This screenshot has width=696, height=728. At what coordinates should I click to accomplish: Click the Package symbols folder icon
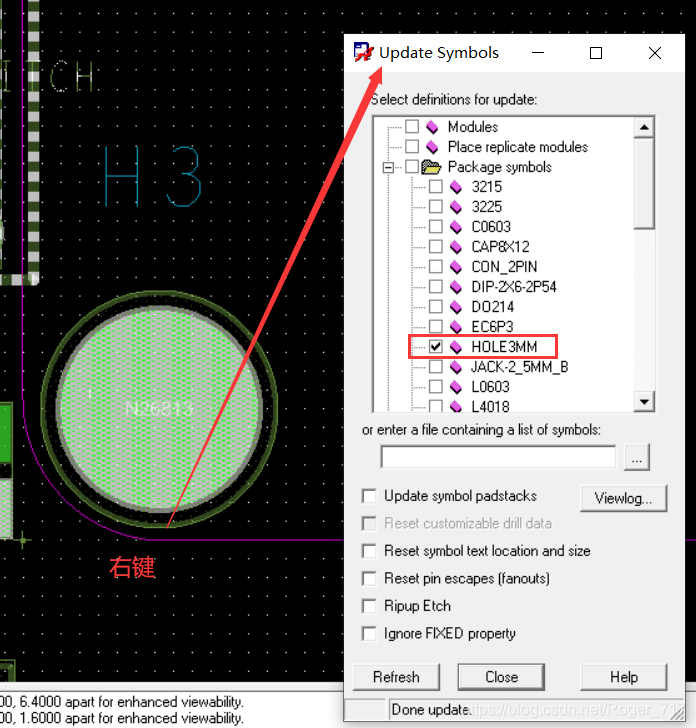click(x=432, y=167)
